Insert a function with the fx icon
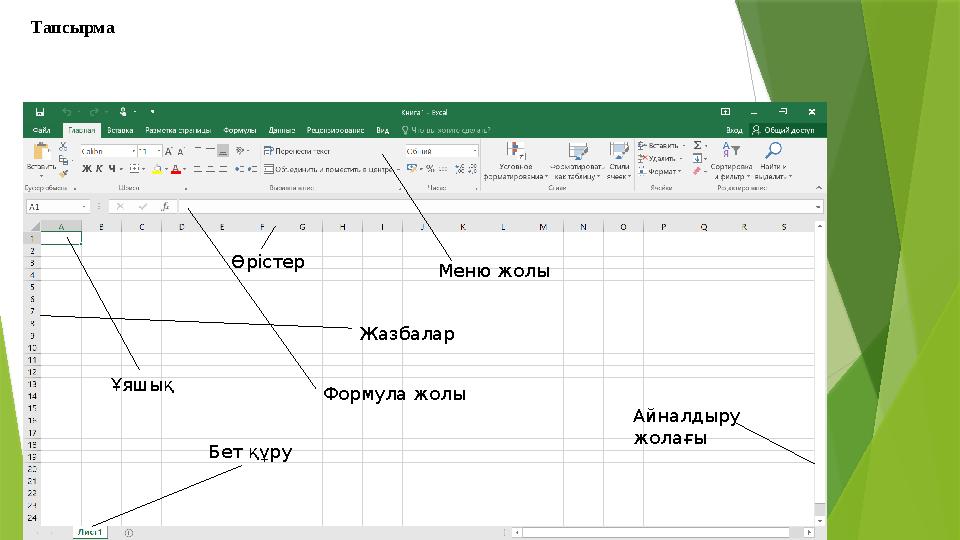This screenshot has width=960, height=540. pyautogui.click(x=165, y=207)
